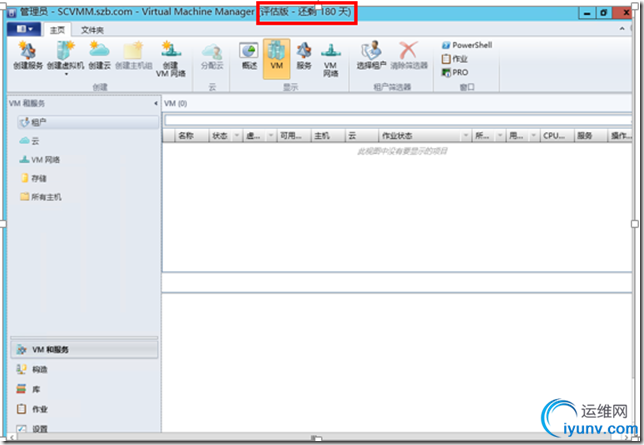
Task: Open the 用... column filter arrow
Action: point(534,136)
